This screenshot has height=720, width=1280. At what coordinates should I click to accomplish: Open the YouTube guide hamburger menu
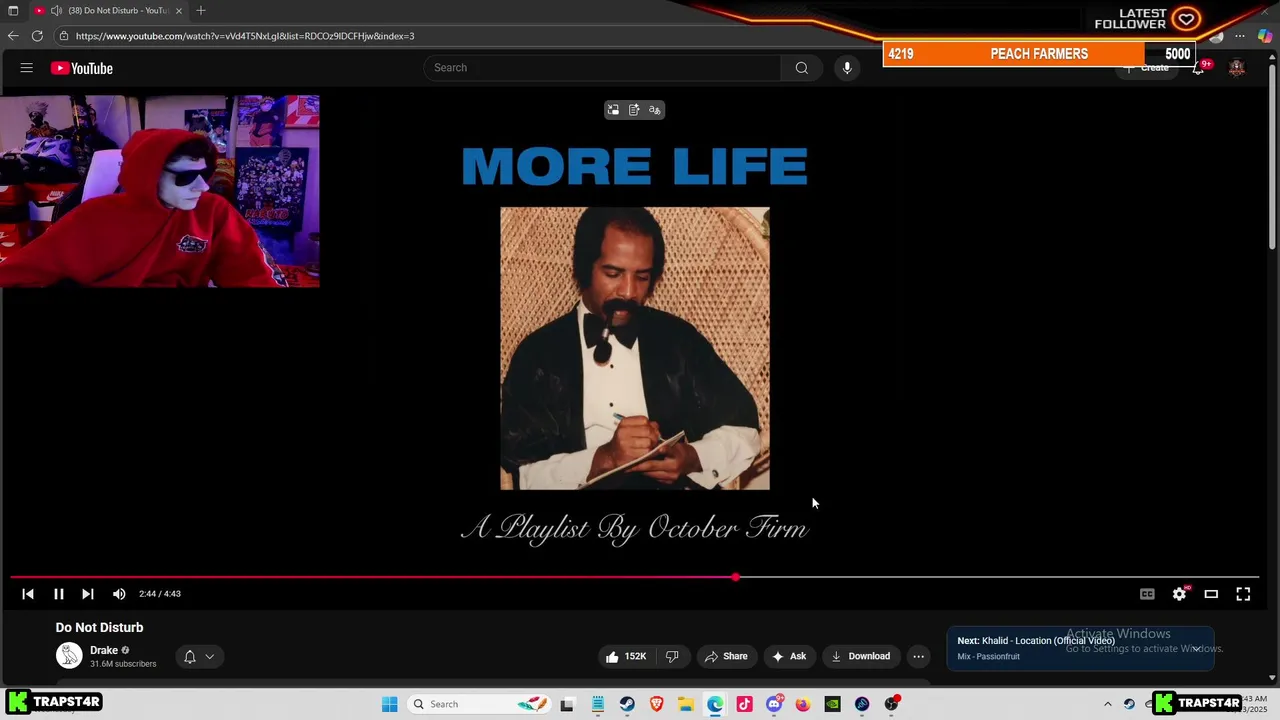(27, 68)
